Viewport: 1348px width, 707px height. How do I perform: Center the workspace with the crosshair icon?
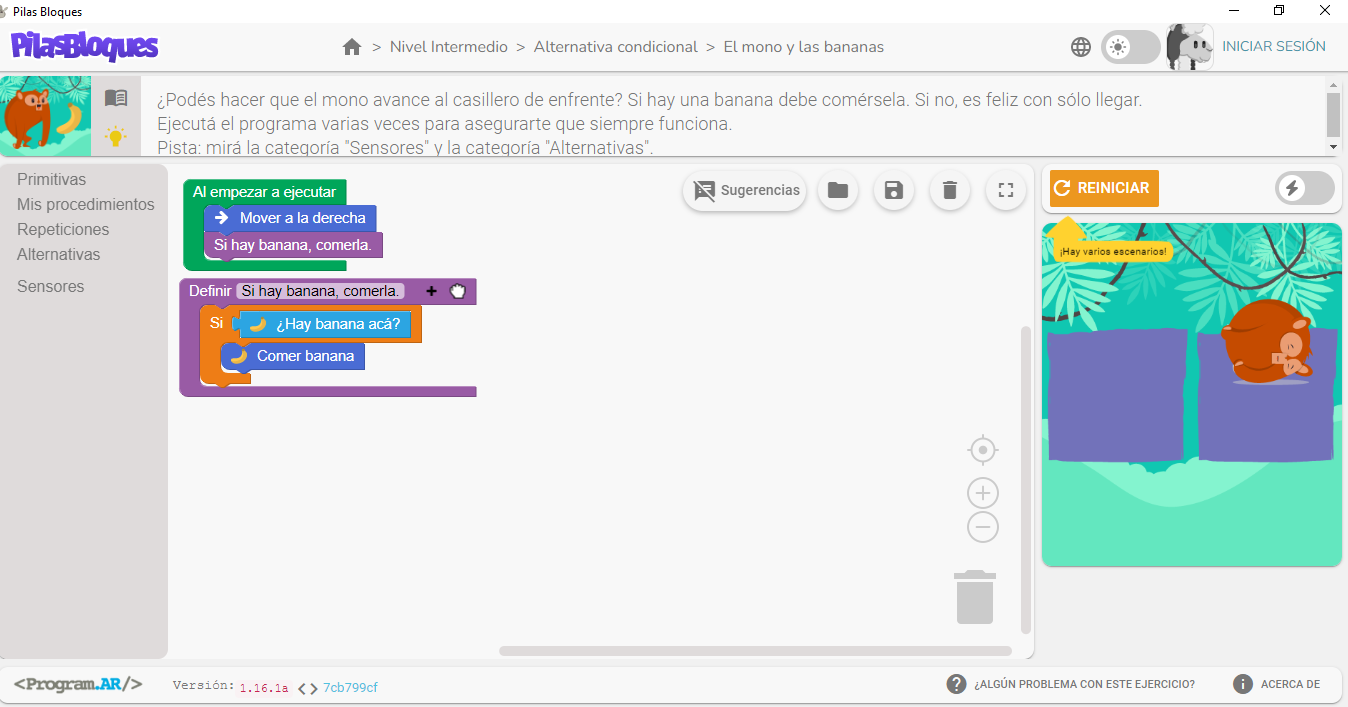983,451
